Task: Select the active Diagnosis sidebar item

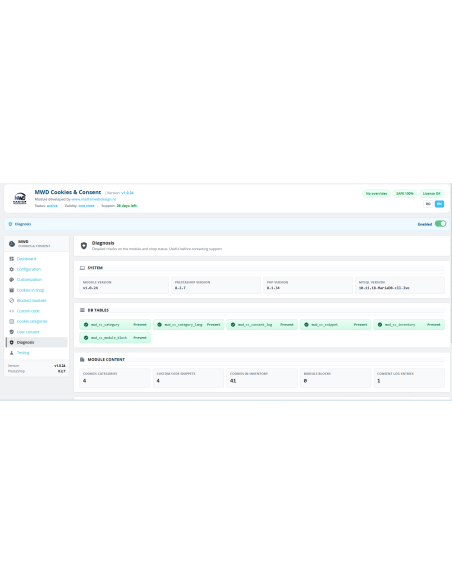Action: [36, 342]
